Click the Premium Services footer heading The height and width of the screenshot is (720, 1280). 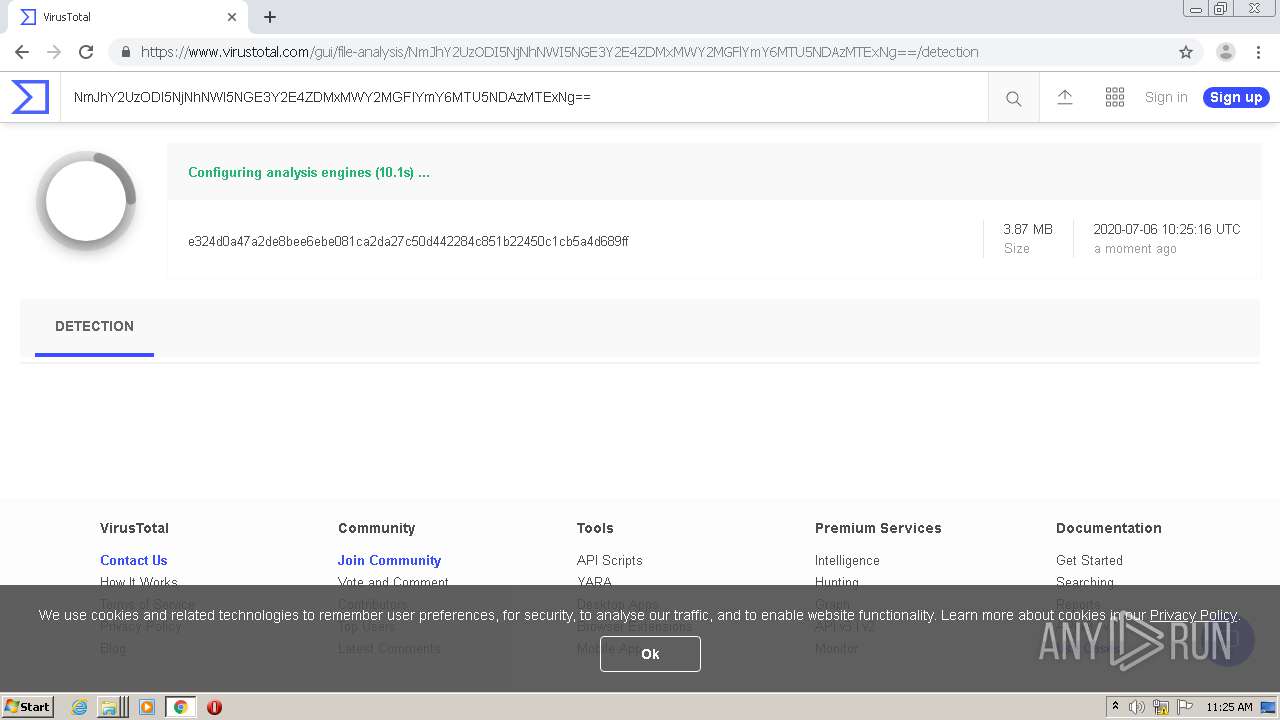(878, 528)
